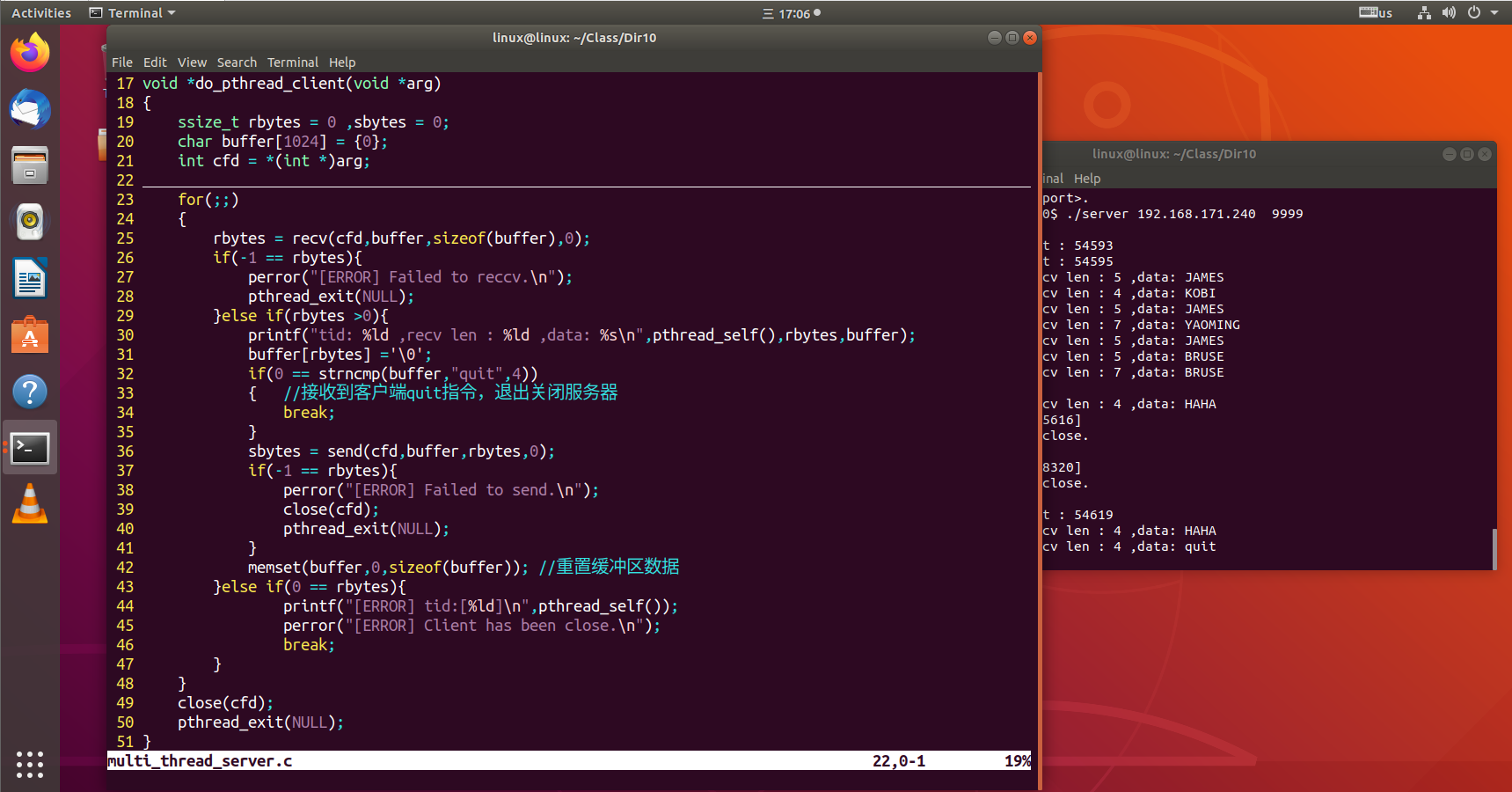Click 'Failed to send' string on line 38
Viewport: 1512px width, 792px height.
click(486, 490)
